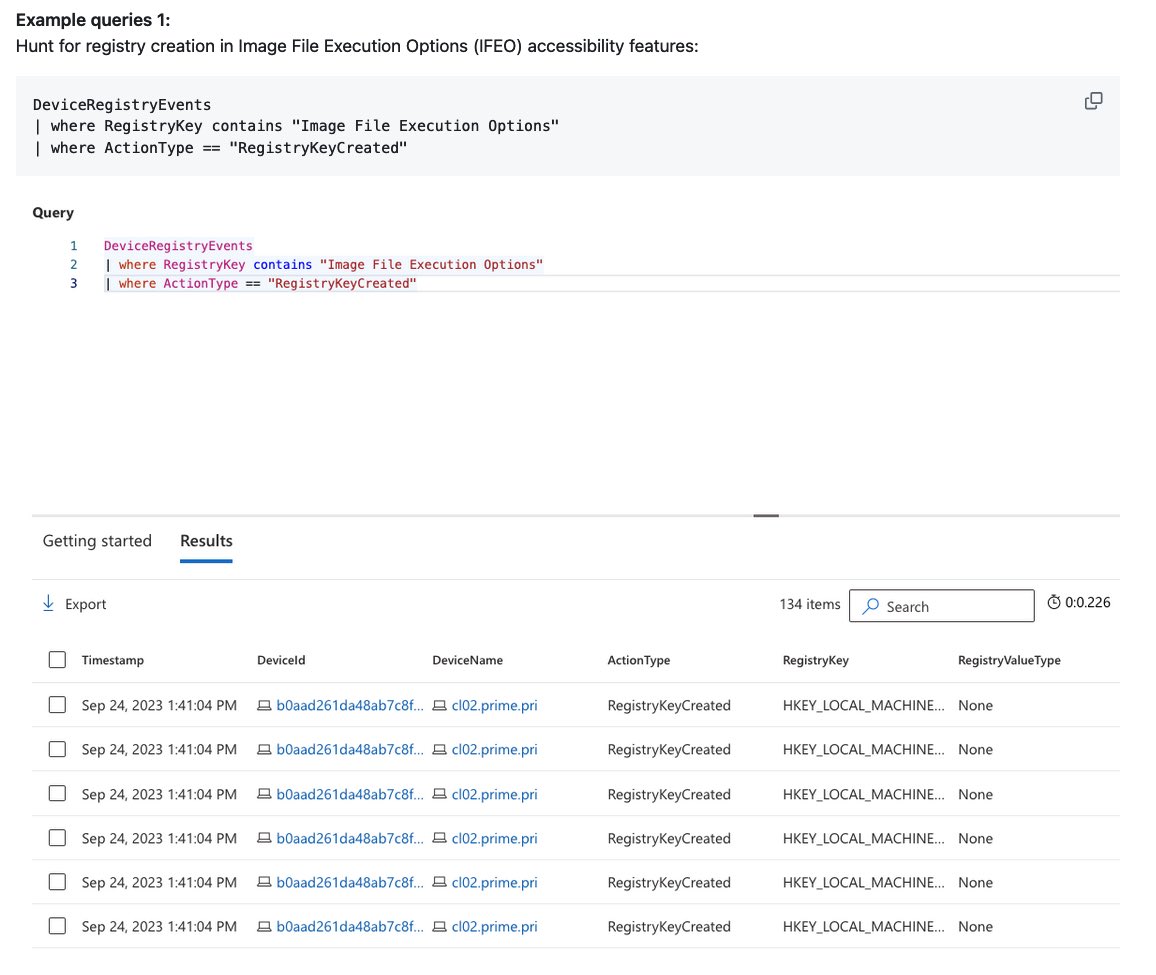
Task: Select the Results tab
Action: tap(206, 541)
